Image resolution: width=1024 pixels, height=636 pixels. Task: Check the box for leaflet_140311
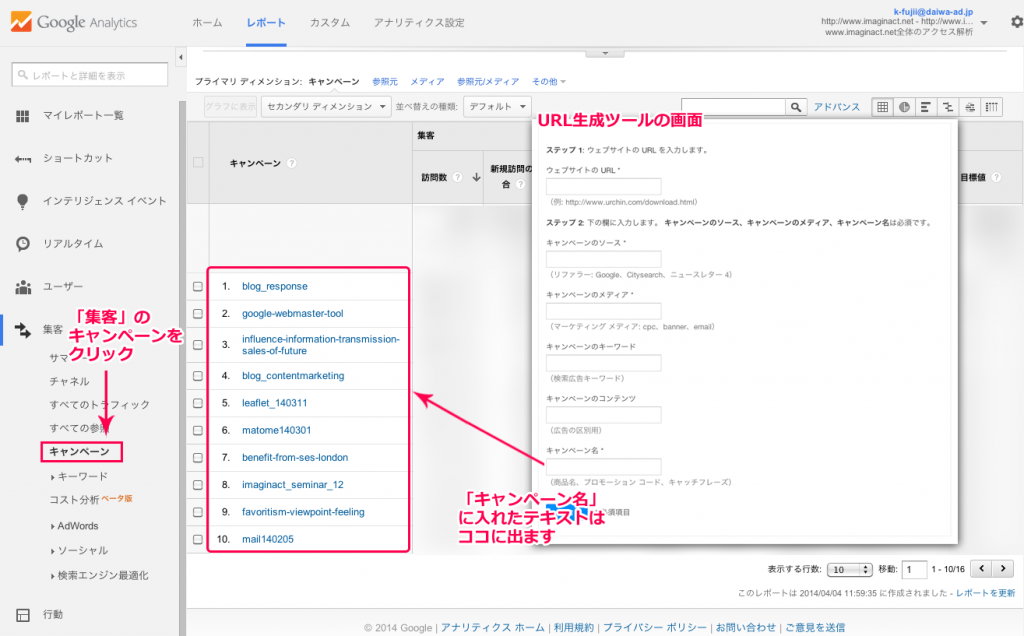click(198, 404)
